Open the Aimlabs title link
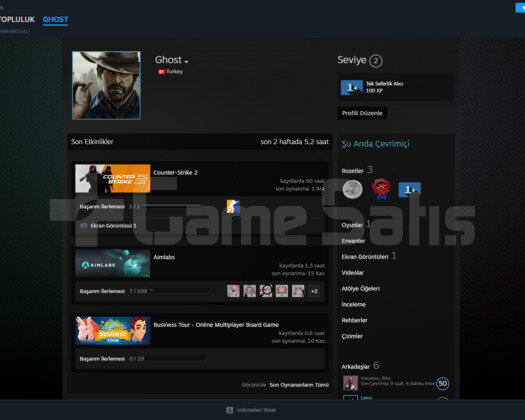Screen dimensions: 525x420 164,257
